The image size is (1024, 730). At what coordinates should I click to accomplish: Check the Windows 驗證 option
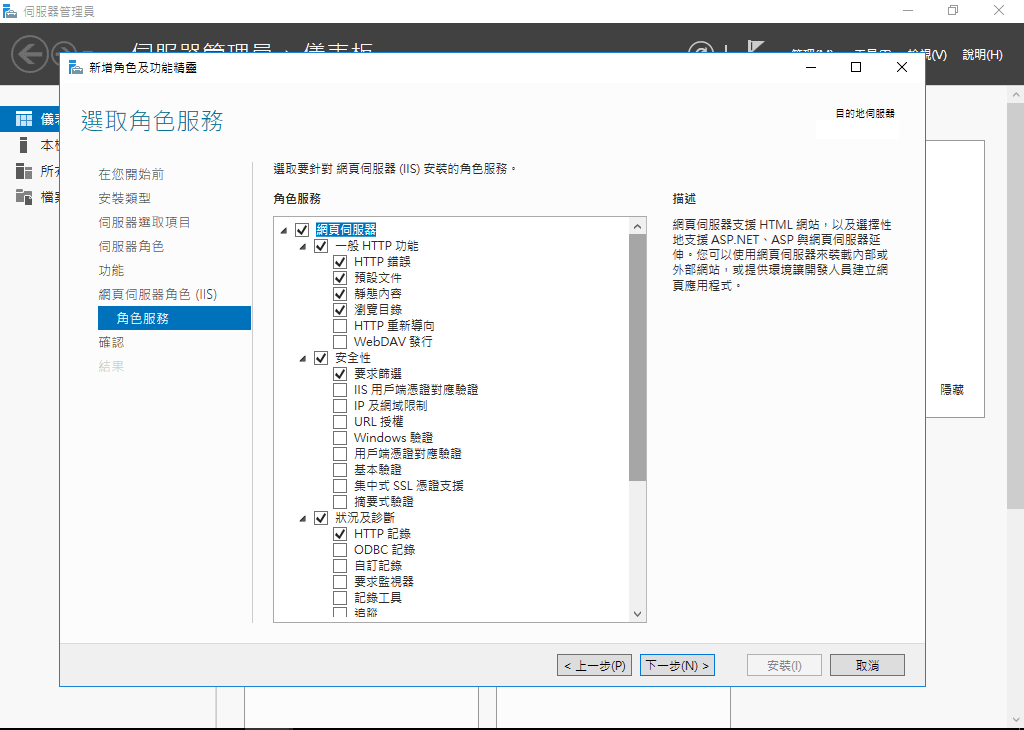[x=340, y=438]
